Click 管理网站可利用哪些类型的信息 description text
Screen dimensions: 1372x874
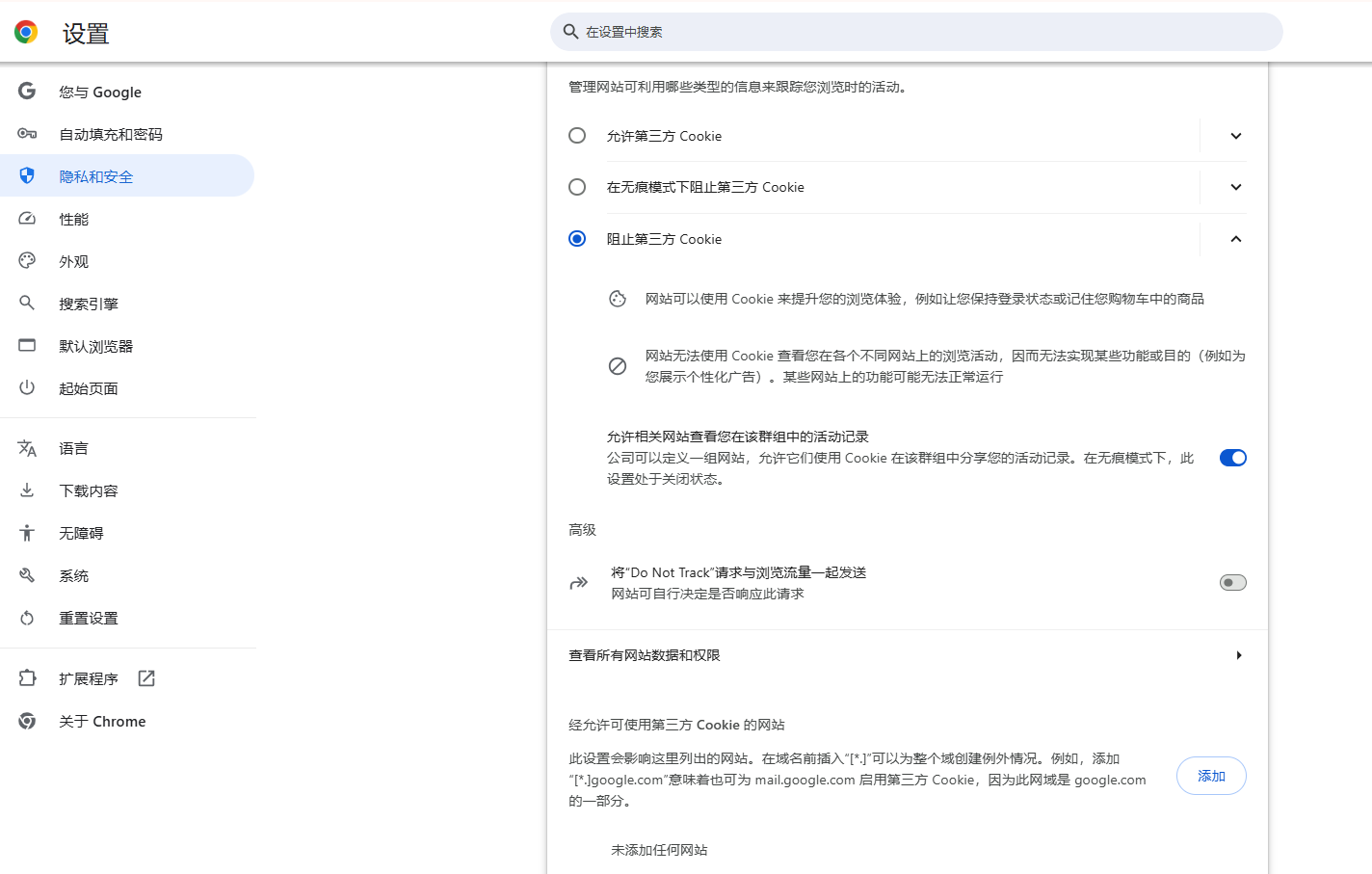[x=739, y=87]
